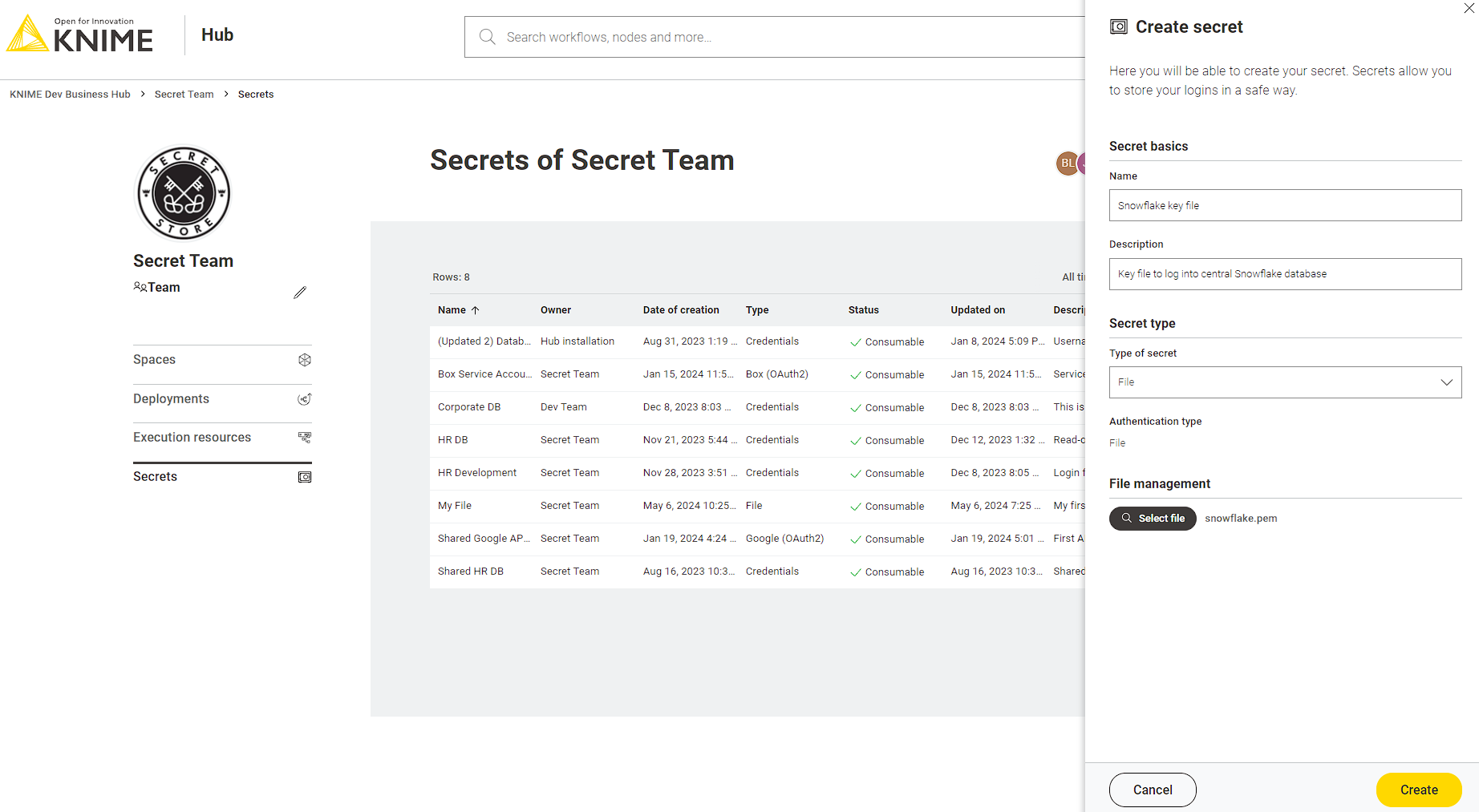The image size is (1479, 812).
Task: Focus the workflow search field
Action: pos(775,37)
